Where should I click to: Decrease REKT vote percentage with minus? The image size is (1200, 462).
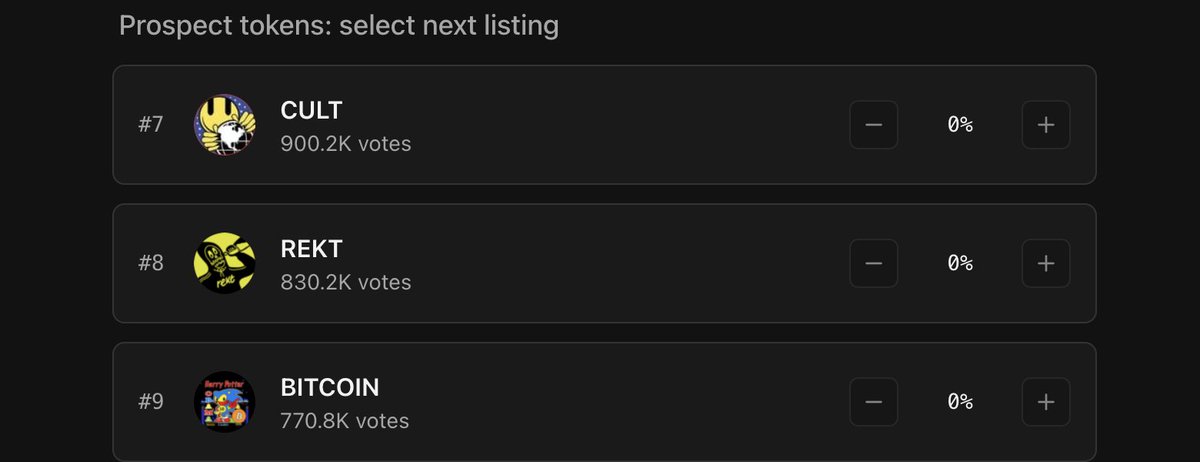(x=874, y=263)
